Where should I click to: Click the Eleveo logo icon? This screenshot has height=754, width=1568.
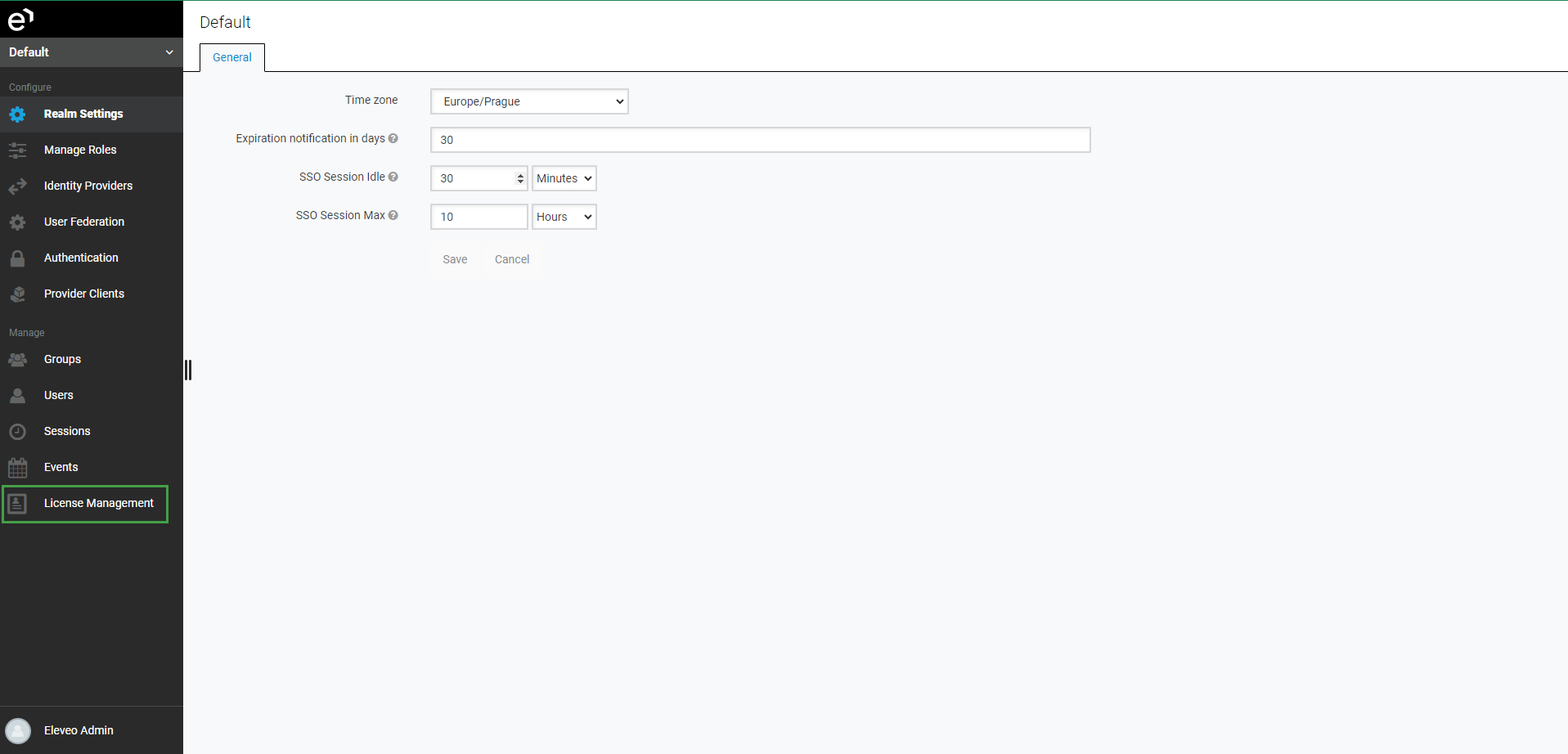(20, 19)
